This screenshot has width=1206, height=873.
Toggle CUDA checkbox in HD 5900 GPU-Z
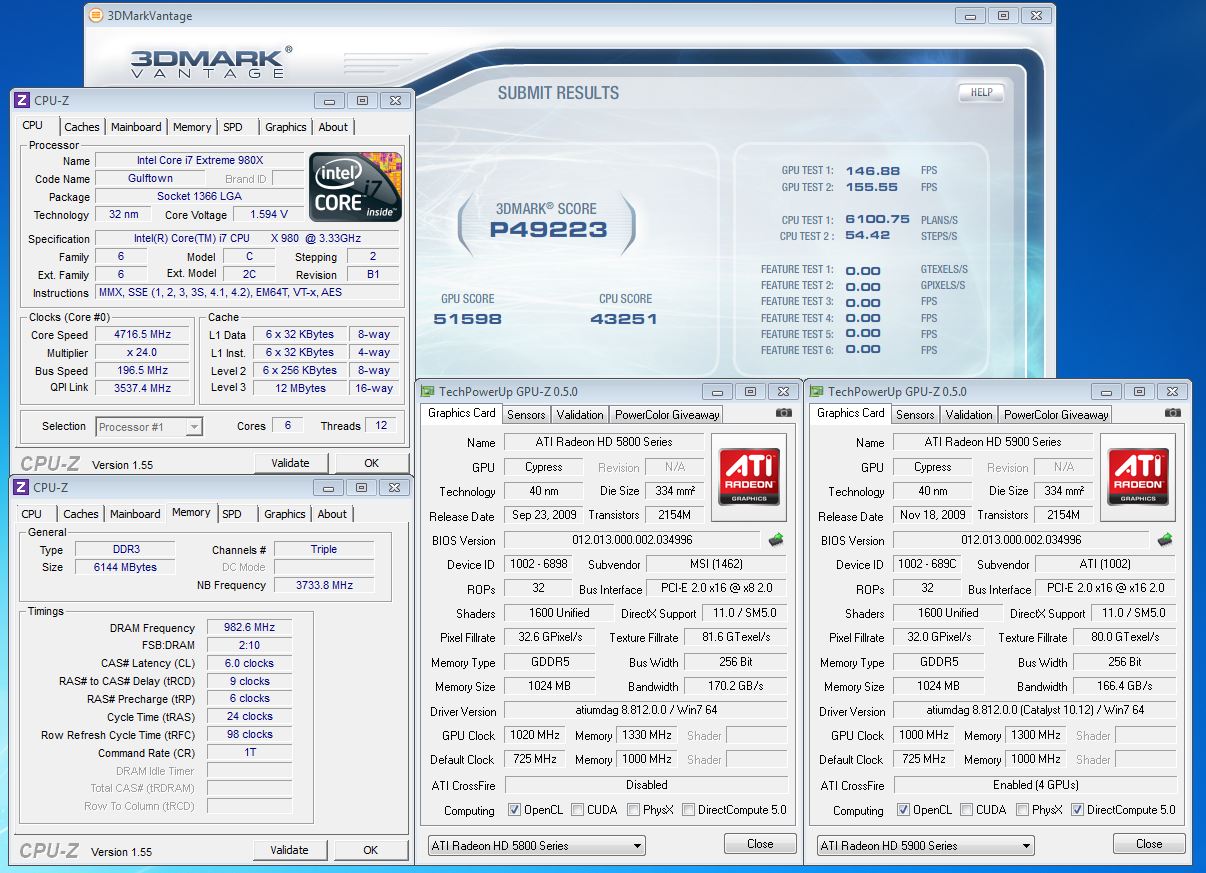[966, 809]
